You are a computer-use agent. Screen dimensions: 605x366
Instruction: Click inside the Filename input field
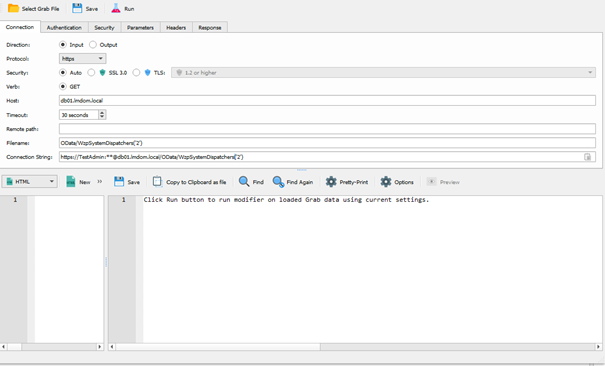pos(327,143)
